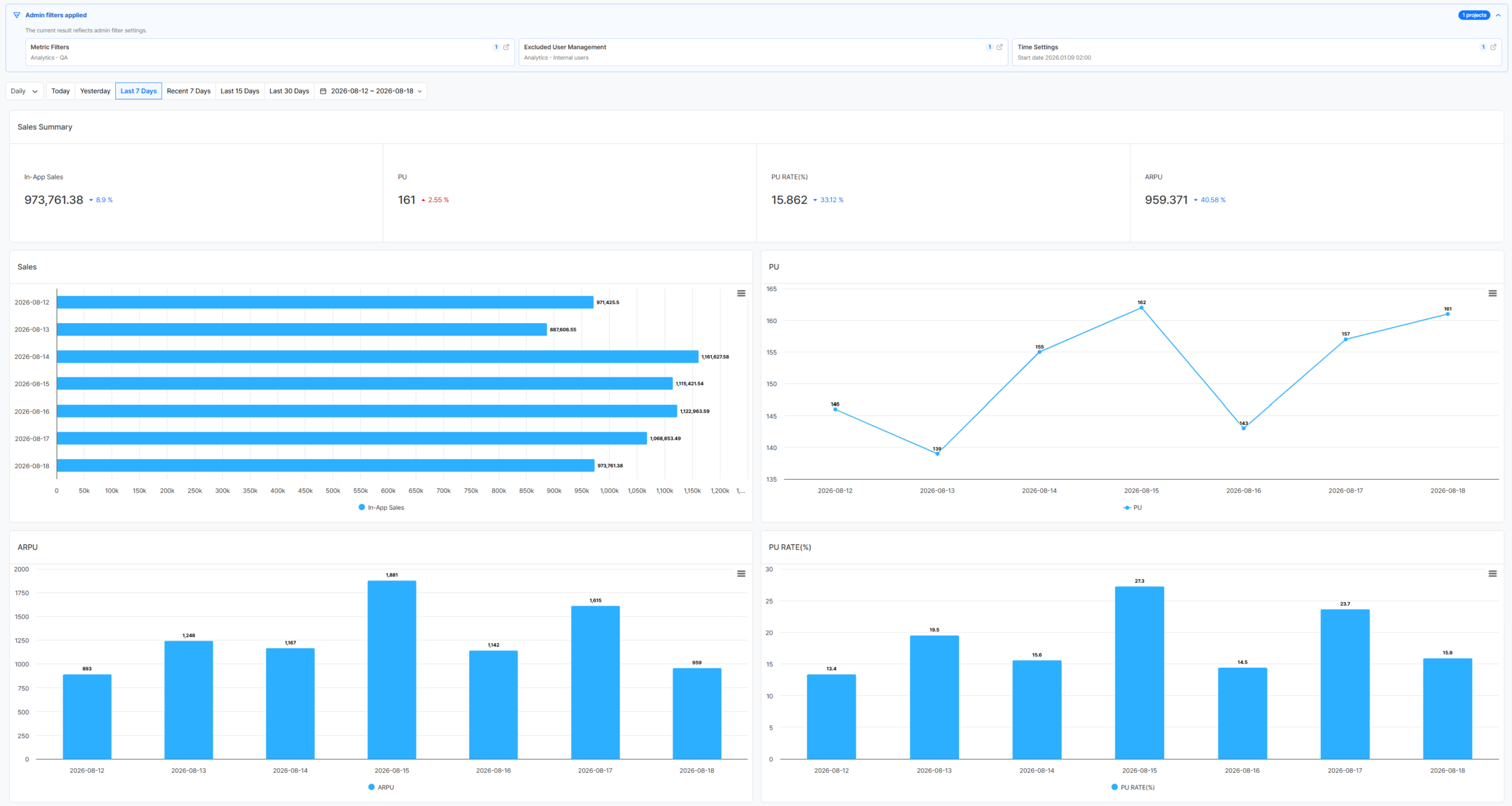Click the PU line data point labeled 143
1512x806 pixels.
1244,429
